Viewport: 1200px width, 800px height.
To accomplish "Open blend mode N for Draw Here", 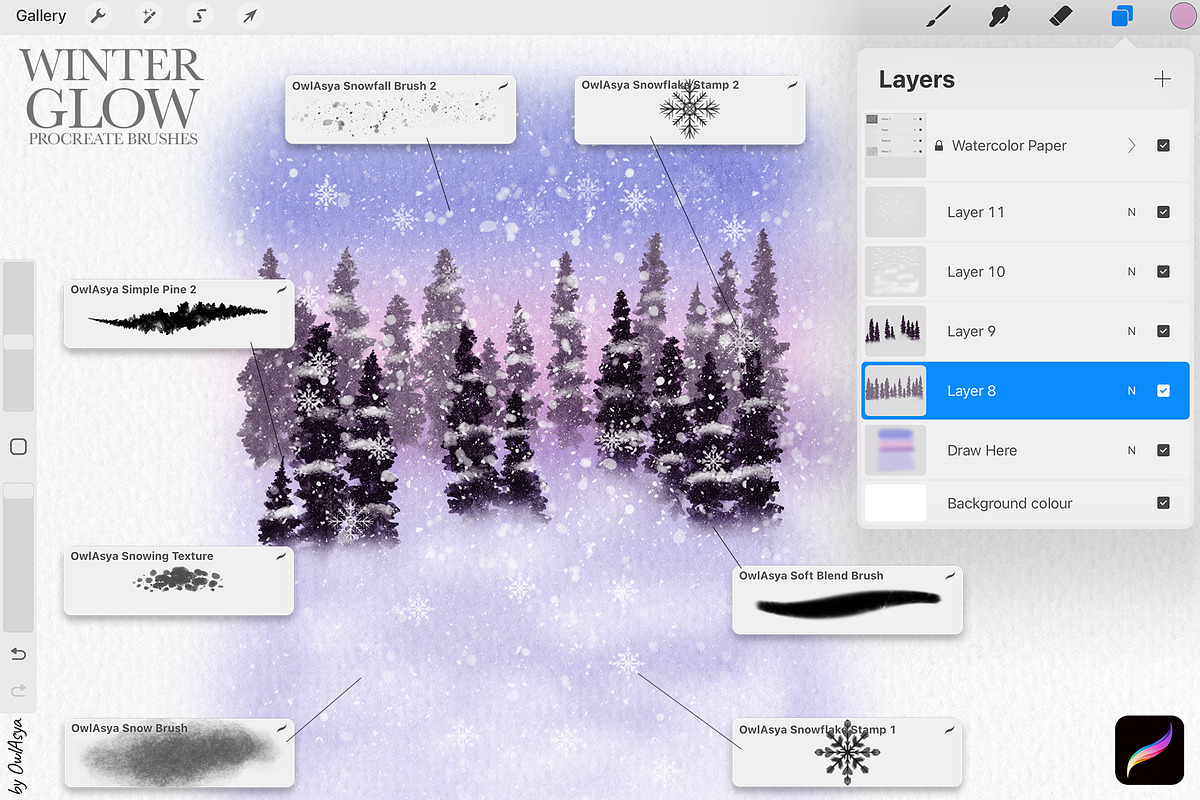I will click(x=1132, y=450).
